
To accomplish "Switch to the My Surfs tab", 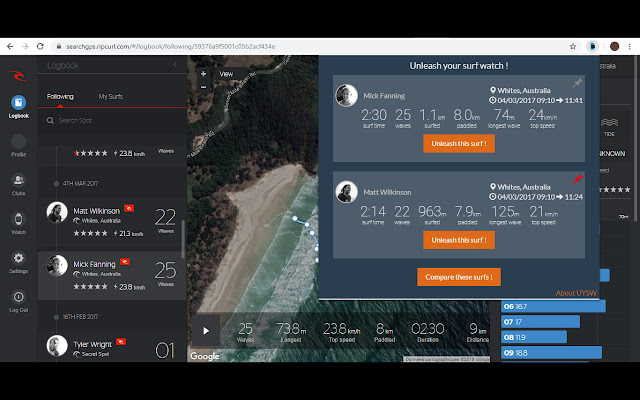I will click(x=111, y=97).
